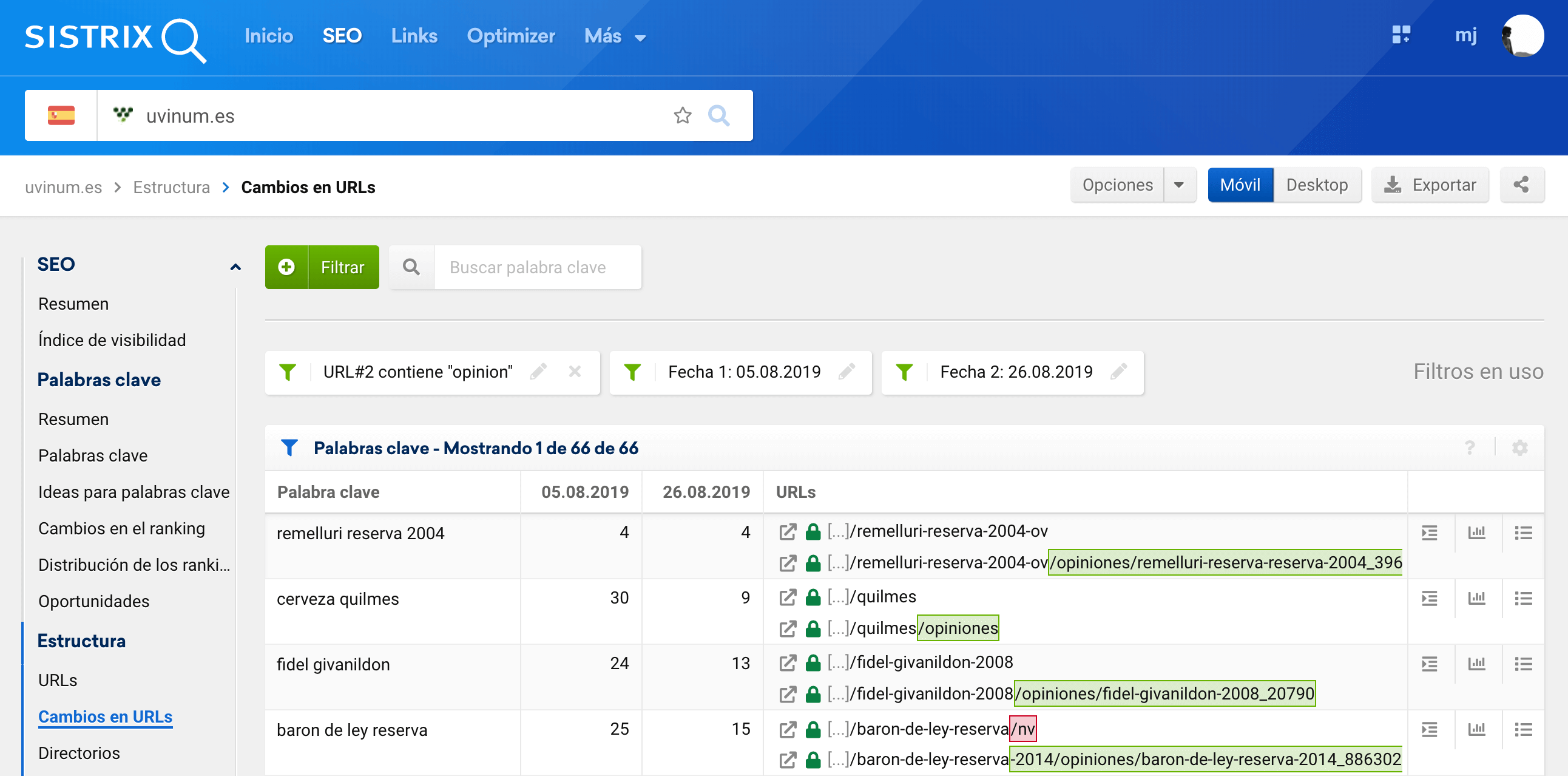Screen dimensions: 1568x776
Task: Switch to the Desktop view
Action: [x=1317, y=185]
